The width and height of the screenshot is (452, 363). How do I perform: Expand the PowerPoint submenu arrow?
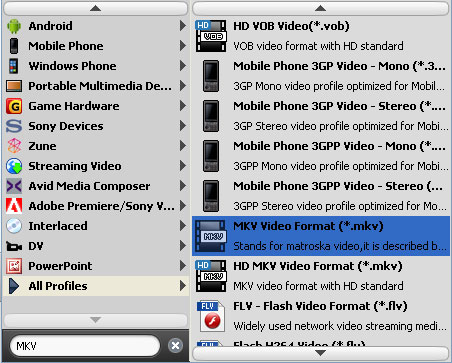click(x=183, y=266)
